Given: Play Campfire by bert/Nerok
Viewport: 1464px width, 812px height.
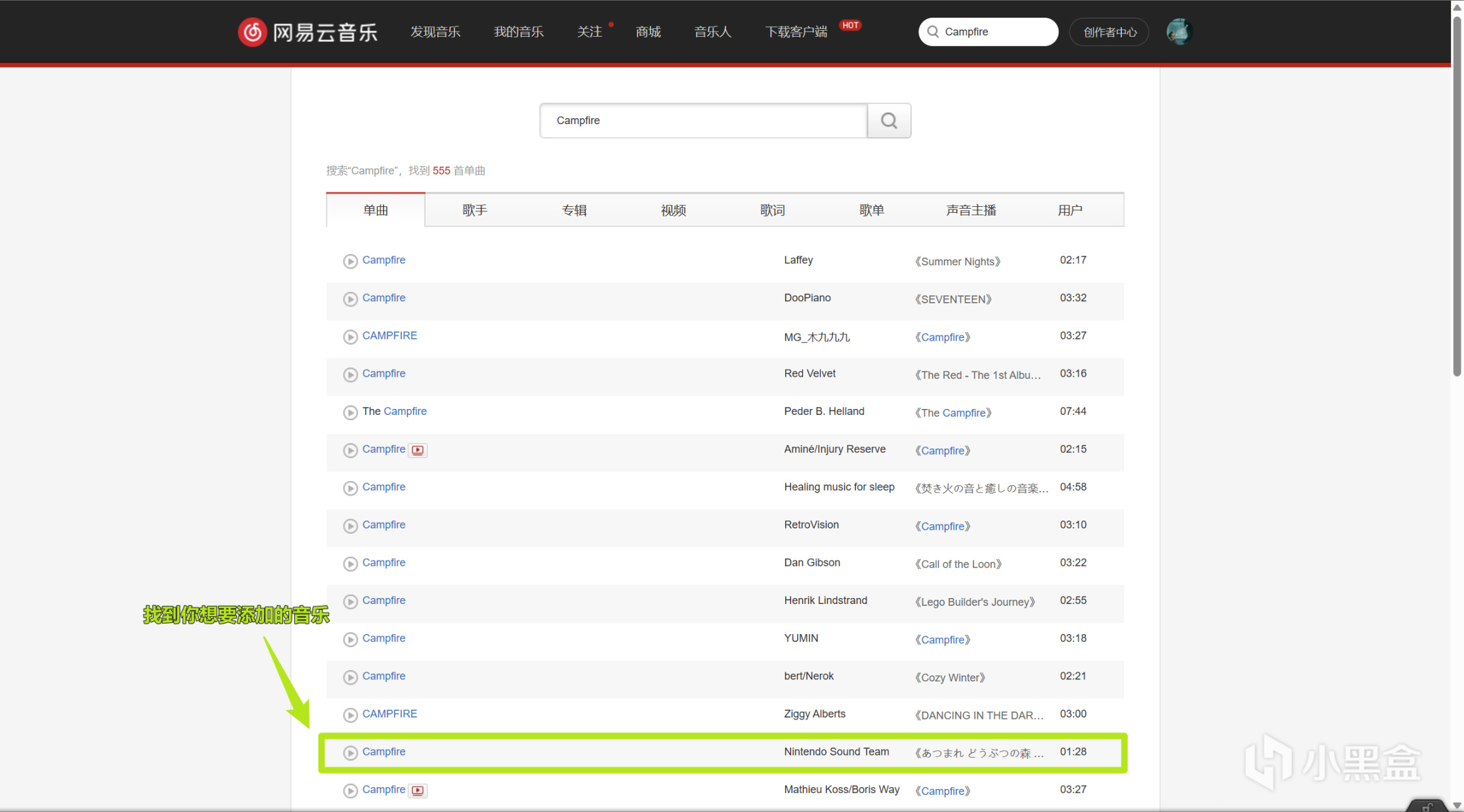Looking at the screenshot, I should (351, 677).
